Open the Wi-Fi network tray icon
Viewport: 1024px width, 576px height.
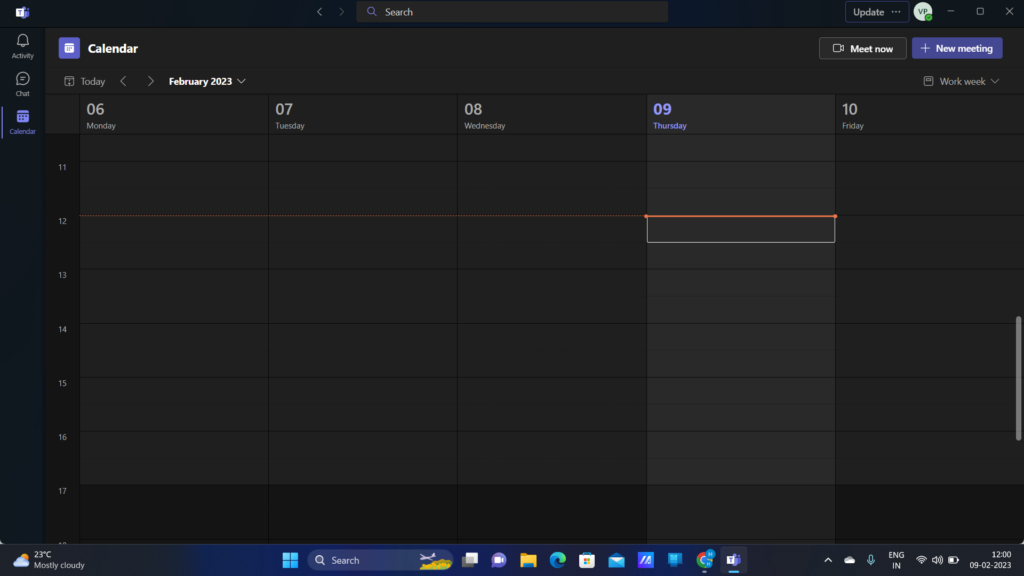[921, 560]
